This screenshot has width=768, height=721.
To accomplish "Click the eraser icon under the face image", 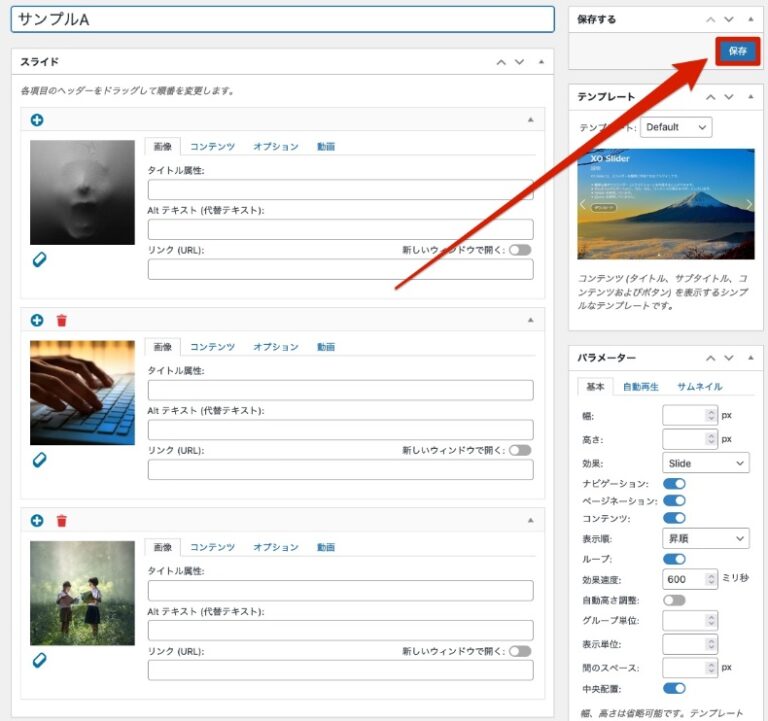I will click(x=40, y=260).
